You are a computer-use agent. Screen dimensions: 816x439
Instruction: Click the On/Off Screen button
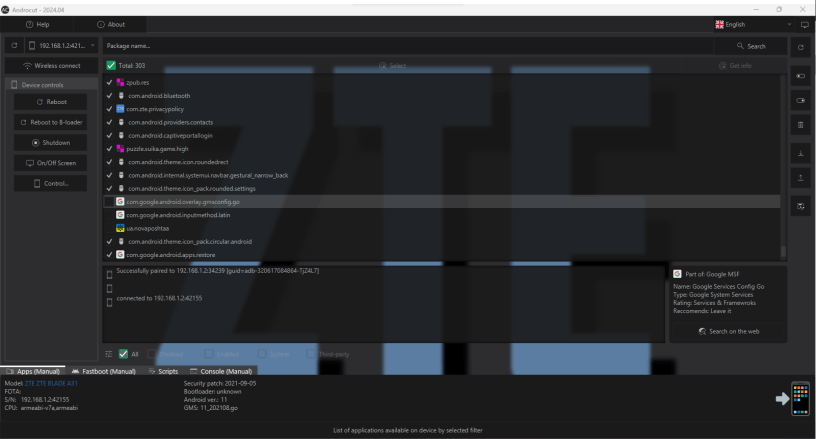click(x=50, y=163)
